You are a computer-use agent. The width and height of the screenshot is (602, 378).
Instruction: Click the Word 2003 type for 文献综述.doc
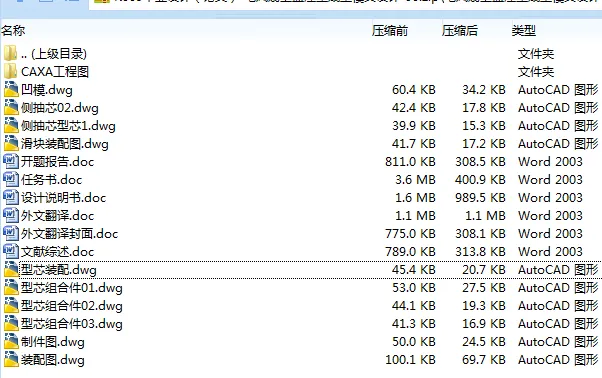[x=550, y=252]
